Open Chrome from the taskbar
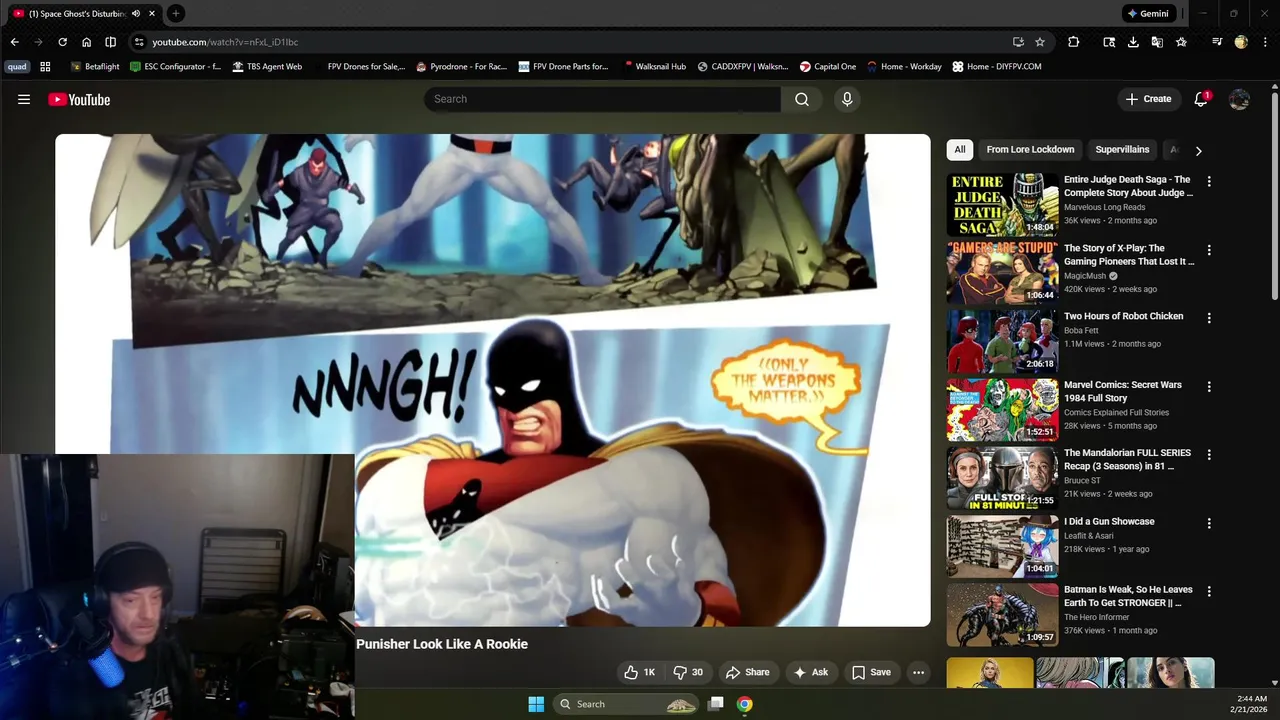 click(x=744, y=704)
